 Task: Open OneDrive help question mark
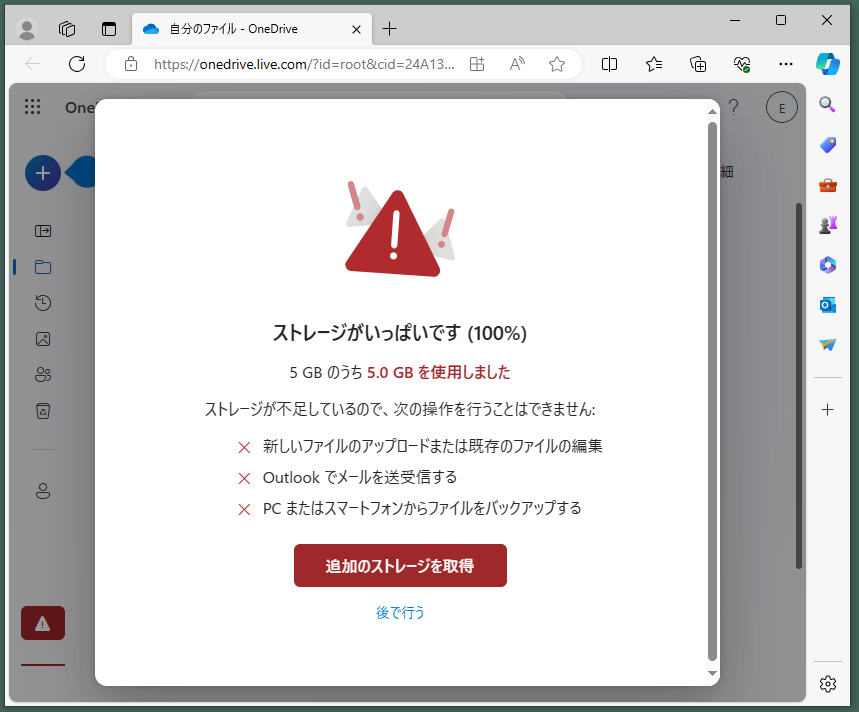[734, 107]
